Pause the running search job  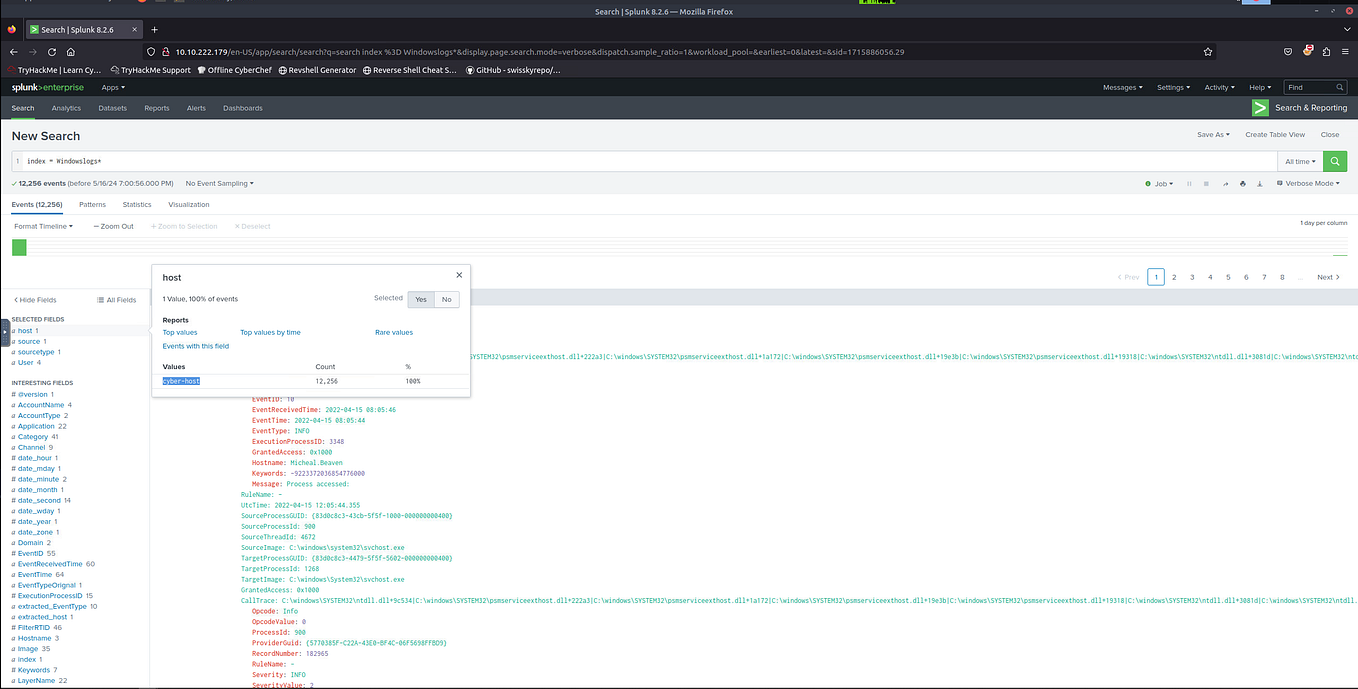pyautogui.click(x=1190, y=183)
